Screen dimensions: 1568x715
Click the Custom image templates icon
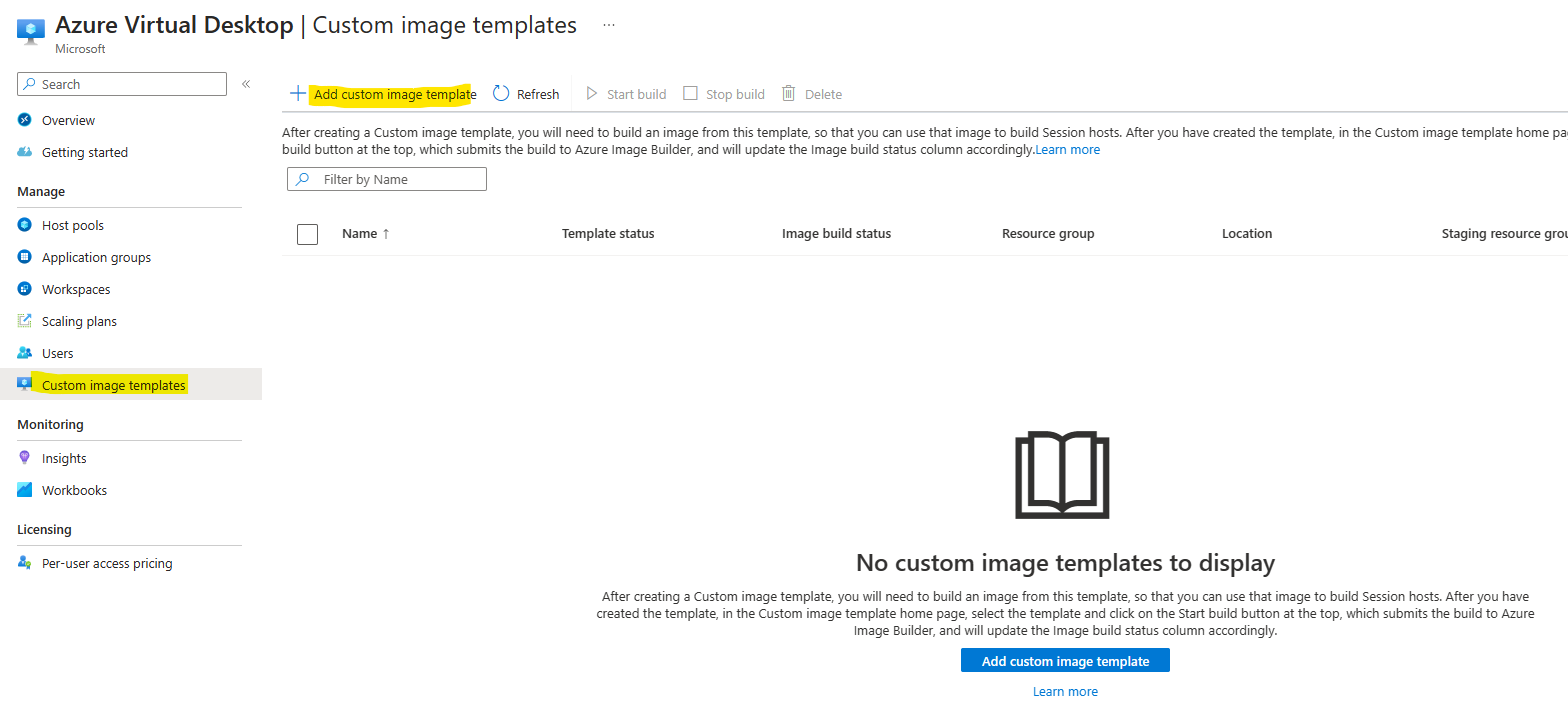[x=25, y=385]
